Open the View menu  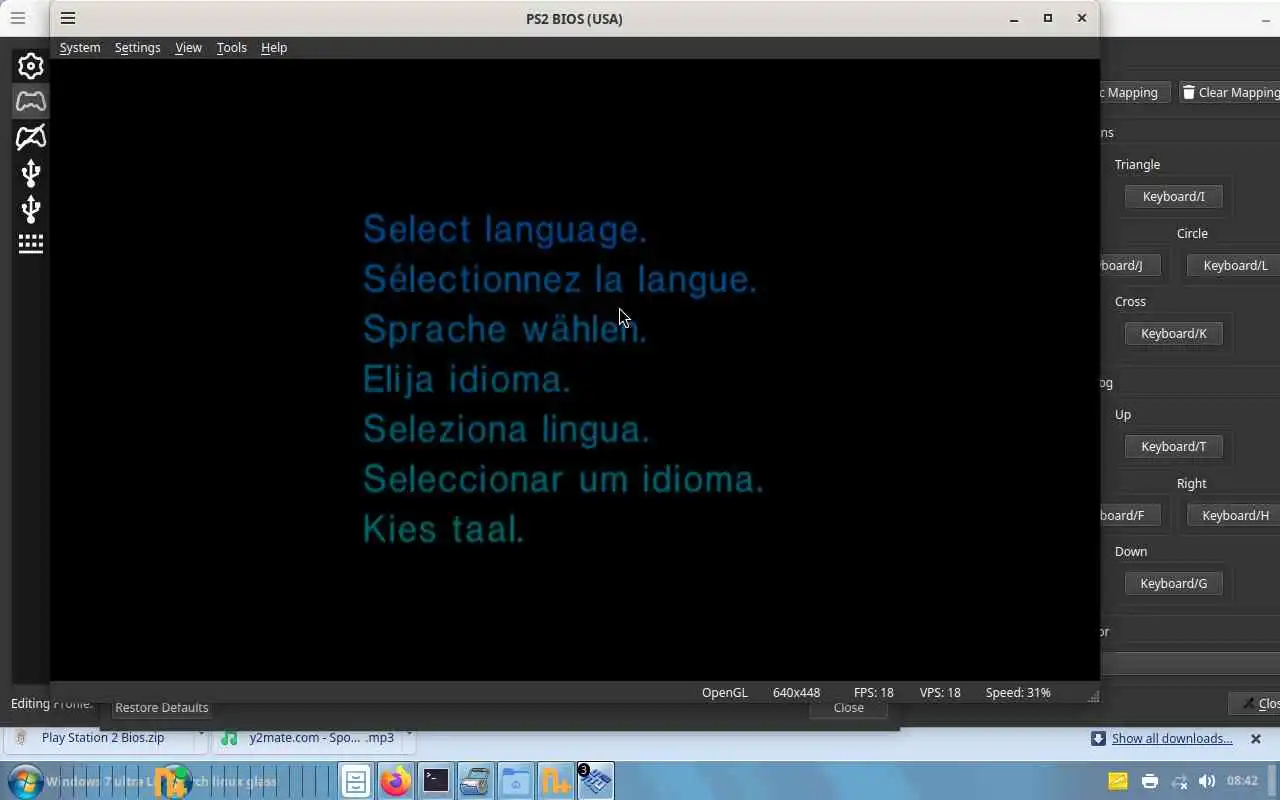(x=188, y=47)
